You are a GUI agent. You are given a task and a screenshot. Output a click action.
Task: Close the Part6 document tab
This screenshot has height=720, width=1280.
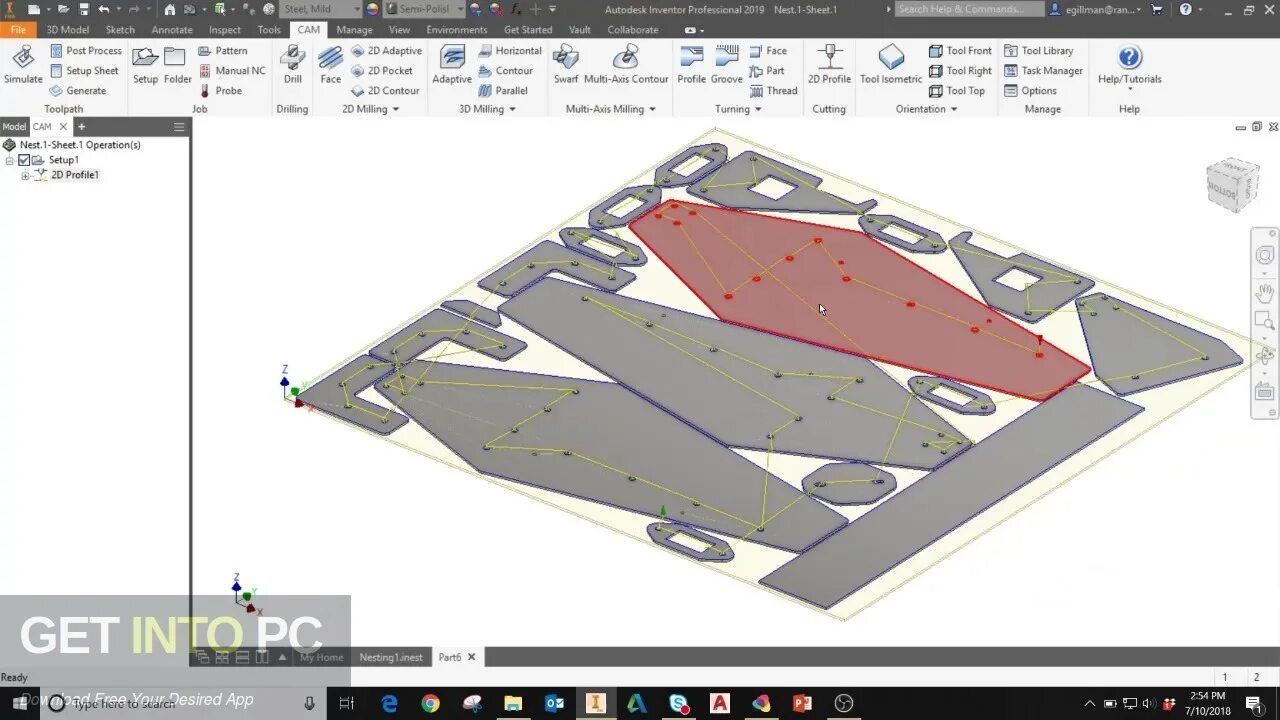tap(471, 657)
